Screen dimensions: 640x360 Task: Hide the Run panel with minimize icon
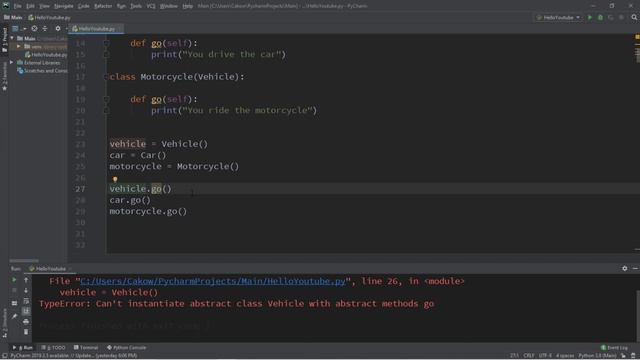pyautogui.click(x=635, y=269)
